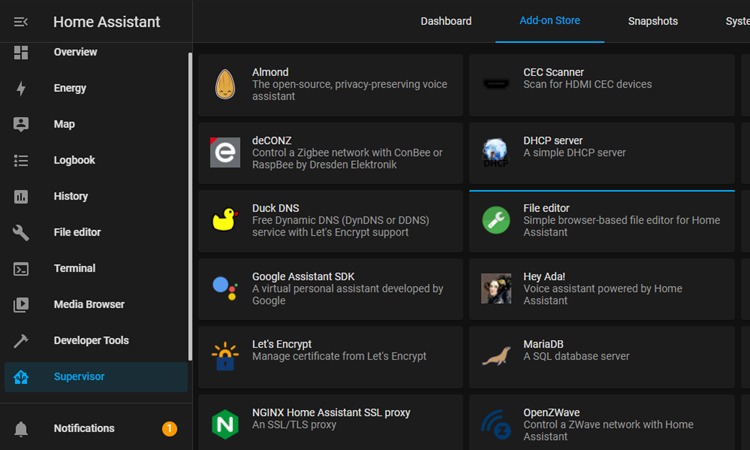Open the Logbook list icon
750x450 pixels.
click(x=21, y=160)
